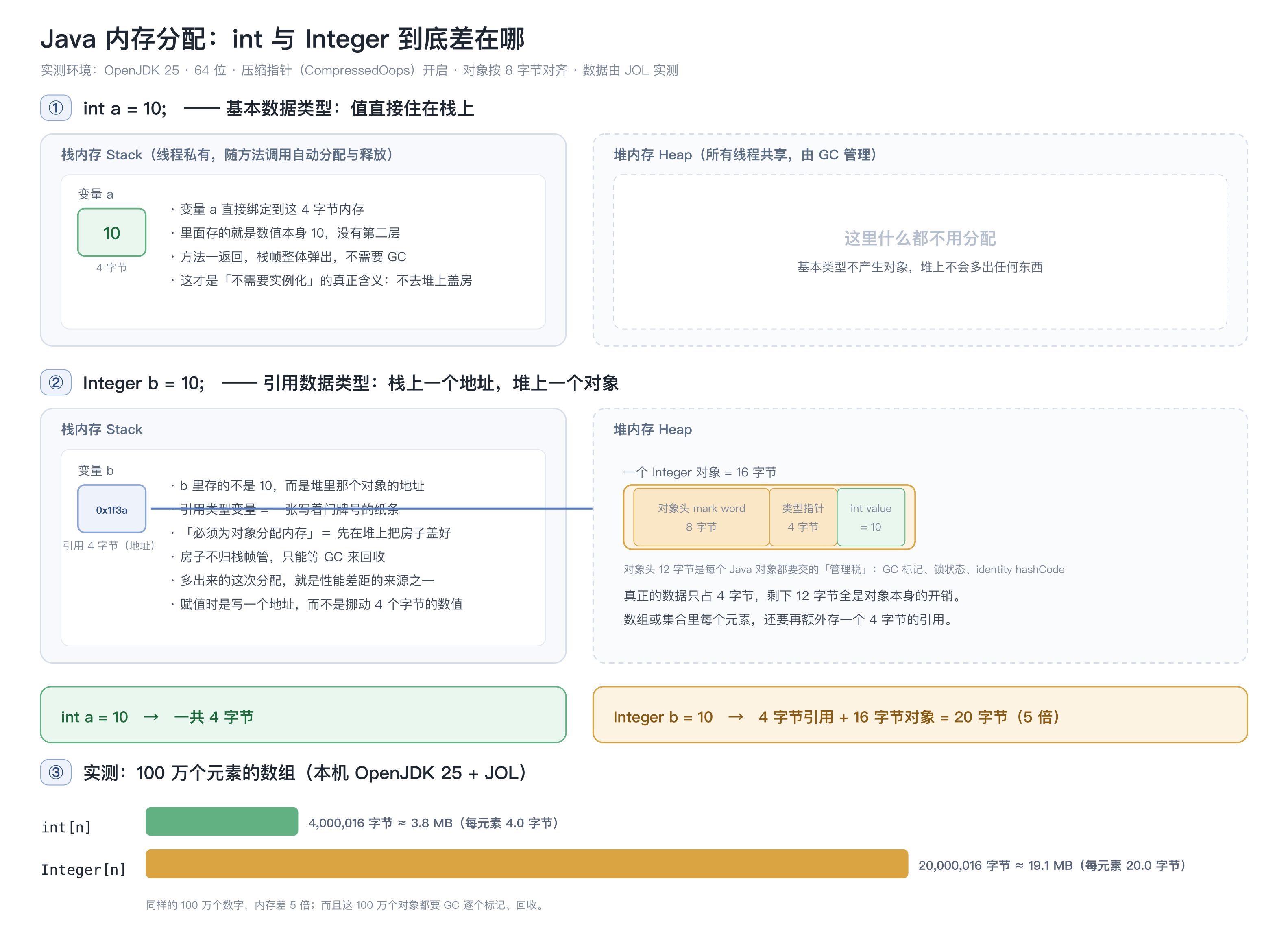Screen dimensions: 1288x941
Task: Click the second '栈内存 Stack' panel header
Action: [x=102, y=429]
